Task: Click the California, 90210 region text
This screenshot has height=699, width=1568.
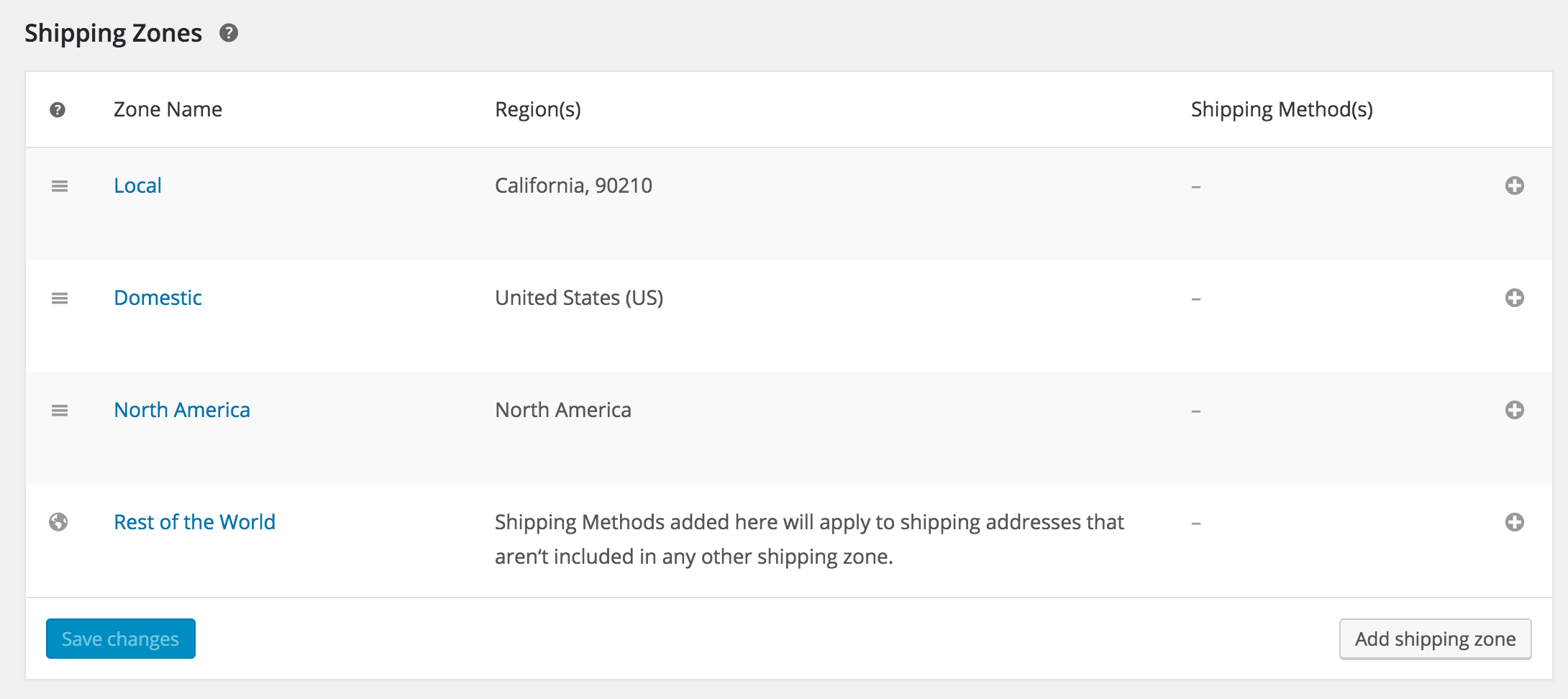Action: (573, 186)
